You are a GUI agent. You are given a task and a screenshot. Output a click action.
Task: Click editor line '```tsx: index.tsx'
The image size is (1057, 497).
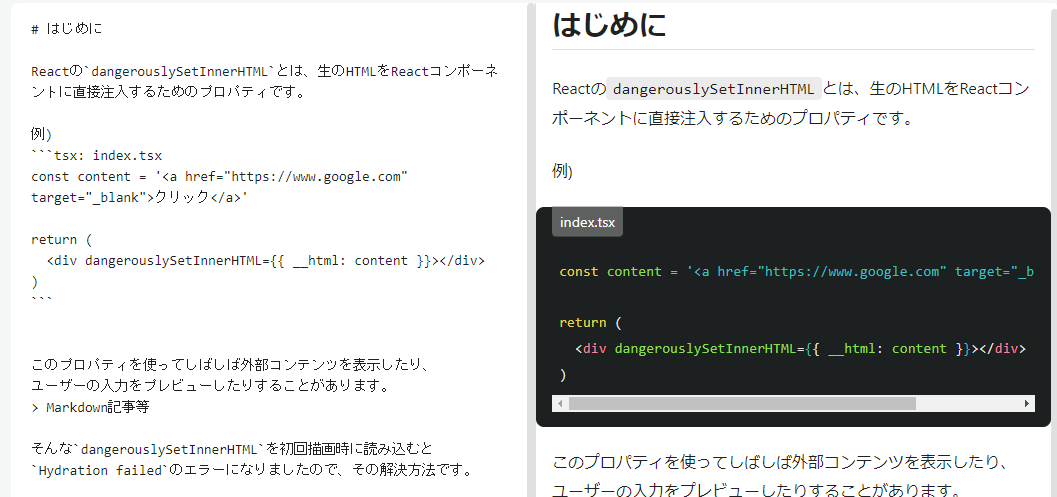click(96, 156)
